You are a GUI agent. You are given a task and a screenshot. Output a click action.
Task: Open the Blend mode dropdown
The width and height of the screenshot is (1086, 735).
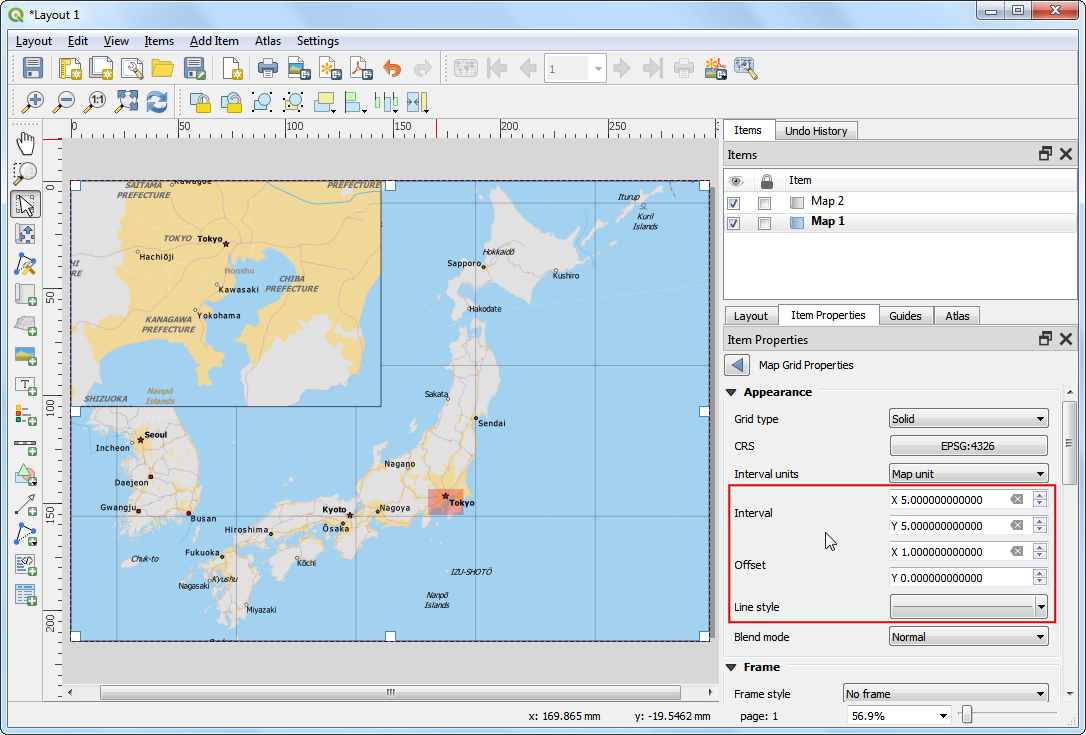pyautogui.click(x=968, y=637)
